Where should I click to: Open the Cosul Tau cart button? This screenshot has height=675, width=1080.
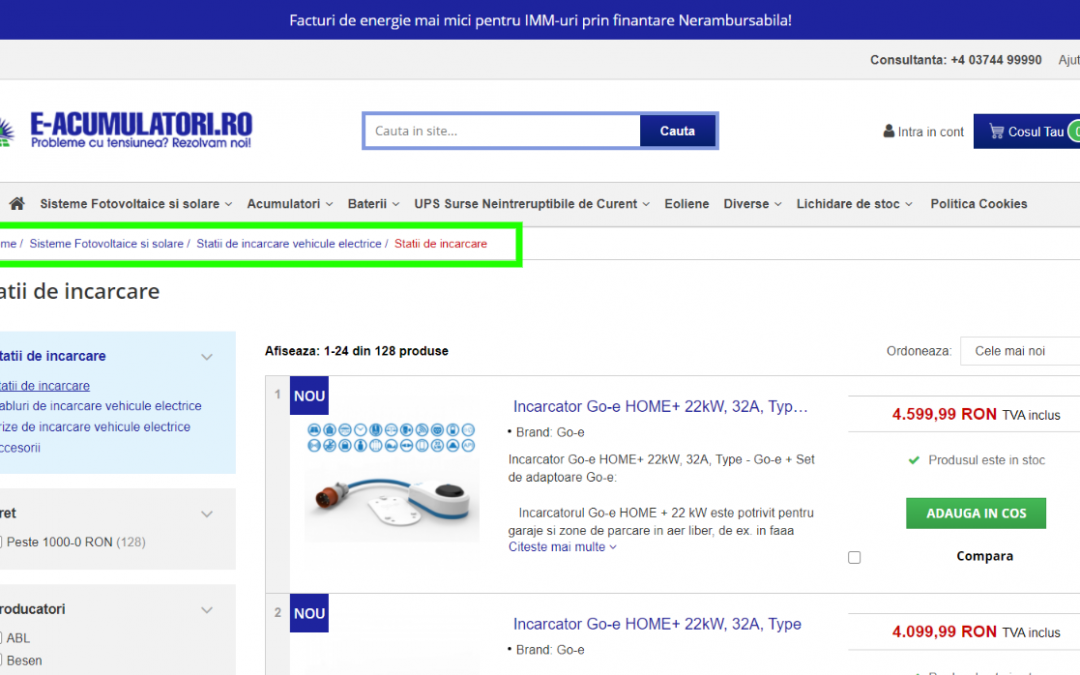(x=1027, y=131)
